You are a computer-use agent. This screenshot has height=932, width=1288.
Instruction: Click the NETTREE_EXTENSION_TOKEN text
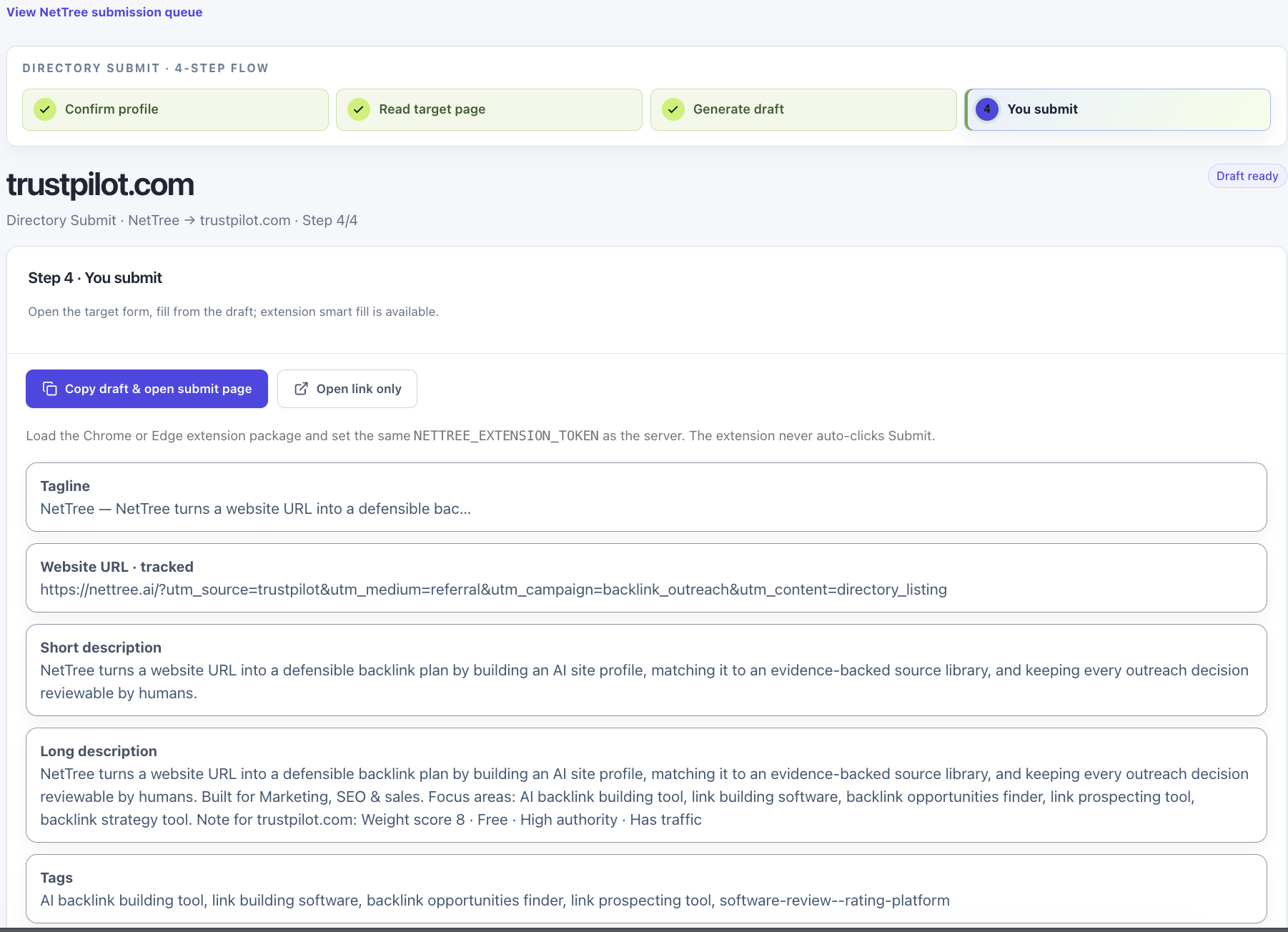(x=506, y=436)
